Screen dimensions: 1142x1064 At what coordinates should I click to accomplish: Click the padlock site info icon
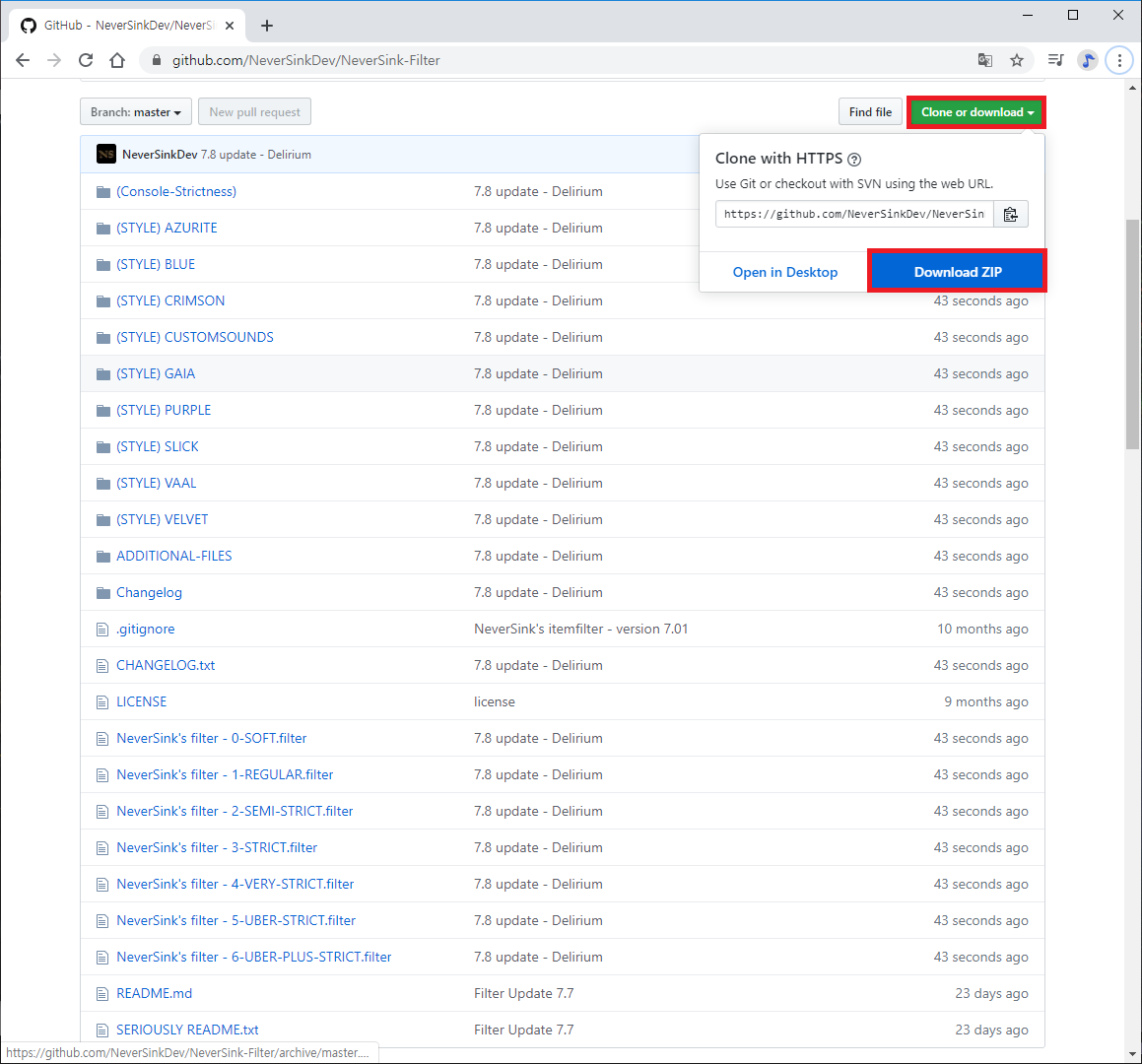coord(156,60)
